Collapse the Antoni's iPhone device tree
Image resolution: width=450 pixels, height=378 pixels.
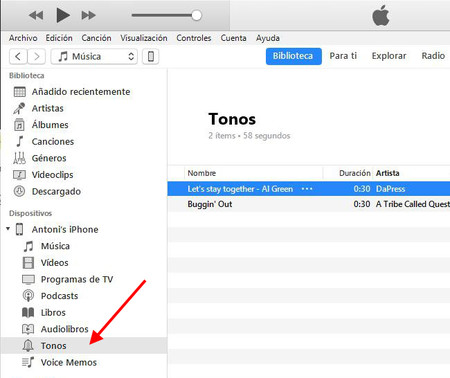click(x=8, y=229)
